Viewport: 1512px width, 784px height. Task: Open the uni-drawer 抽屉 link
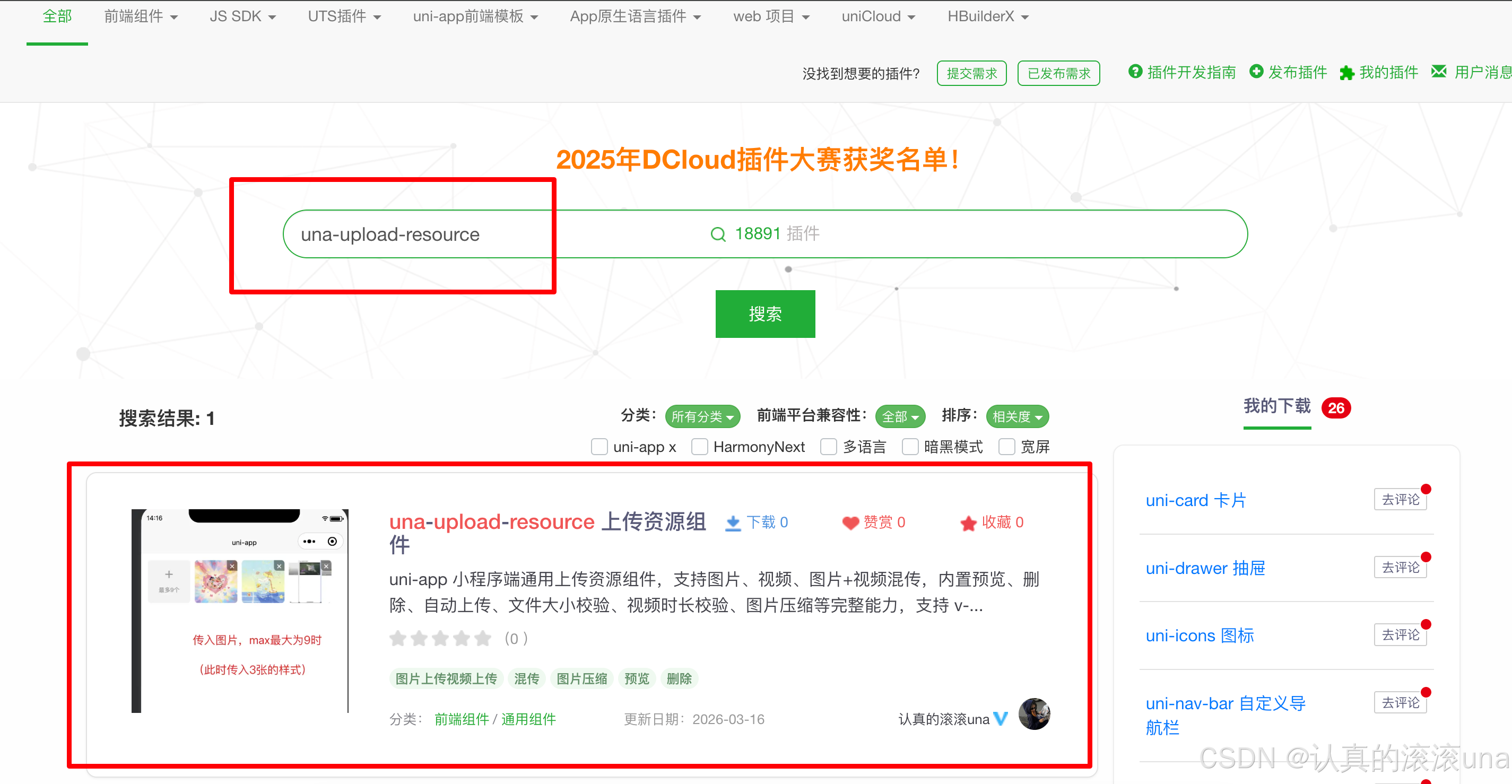pyautogui.click(x=1205, y=568)
